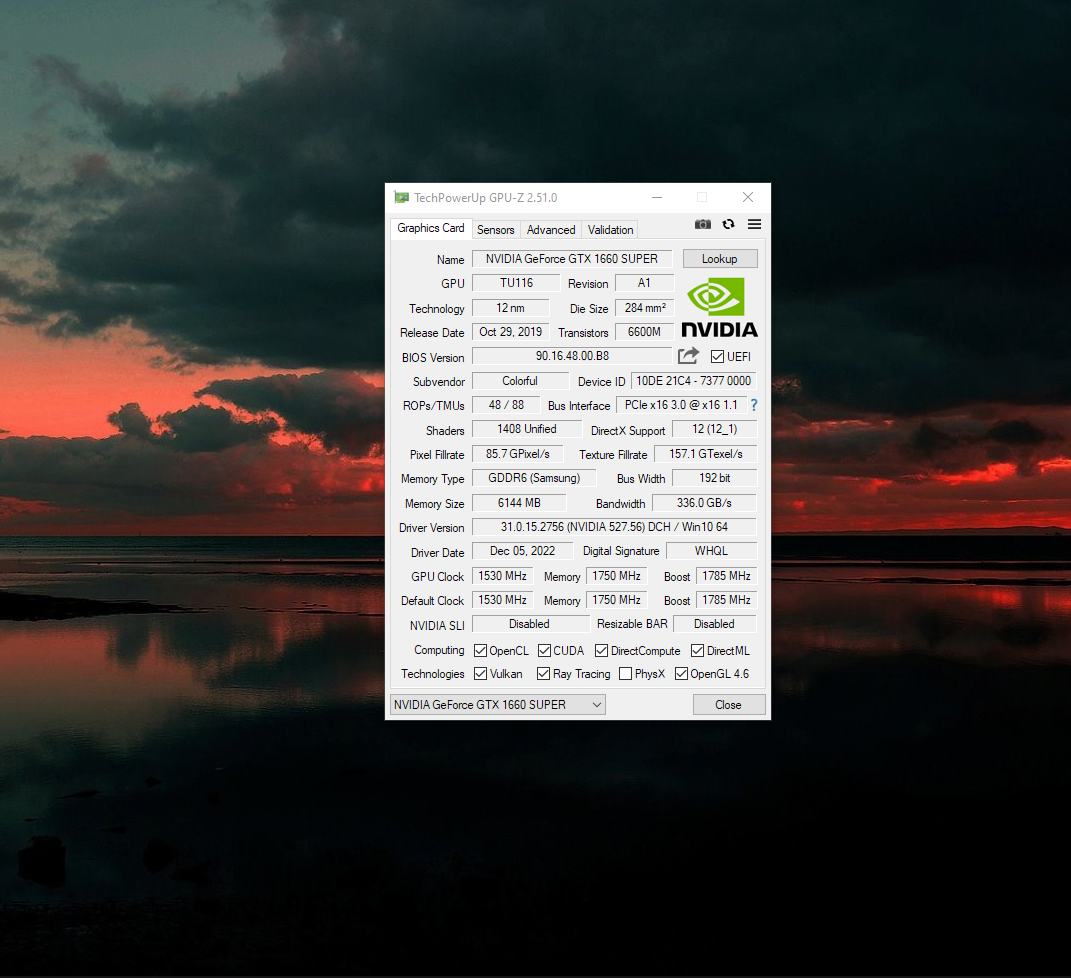Click the Texture Fillrate 157.1 GTexel/s
1071x978 pixels.
point(706,453)
